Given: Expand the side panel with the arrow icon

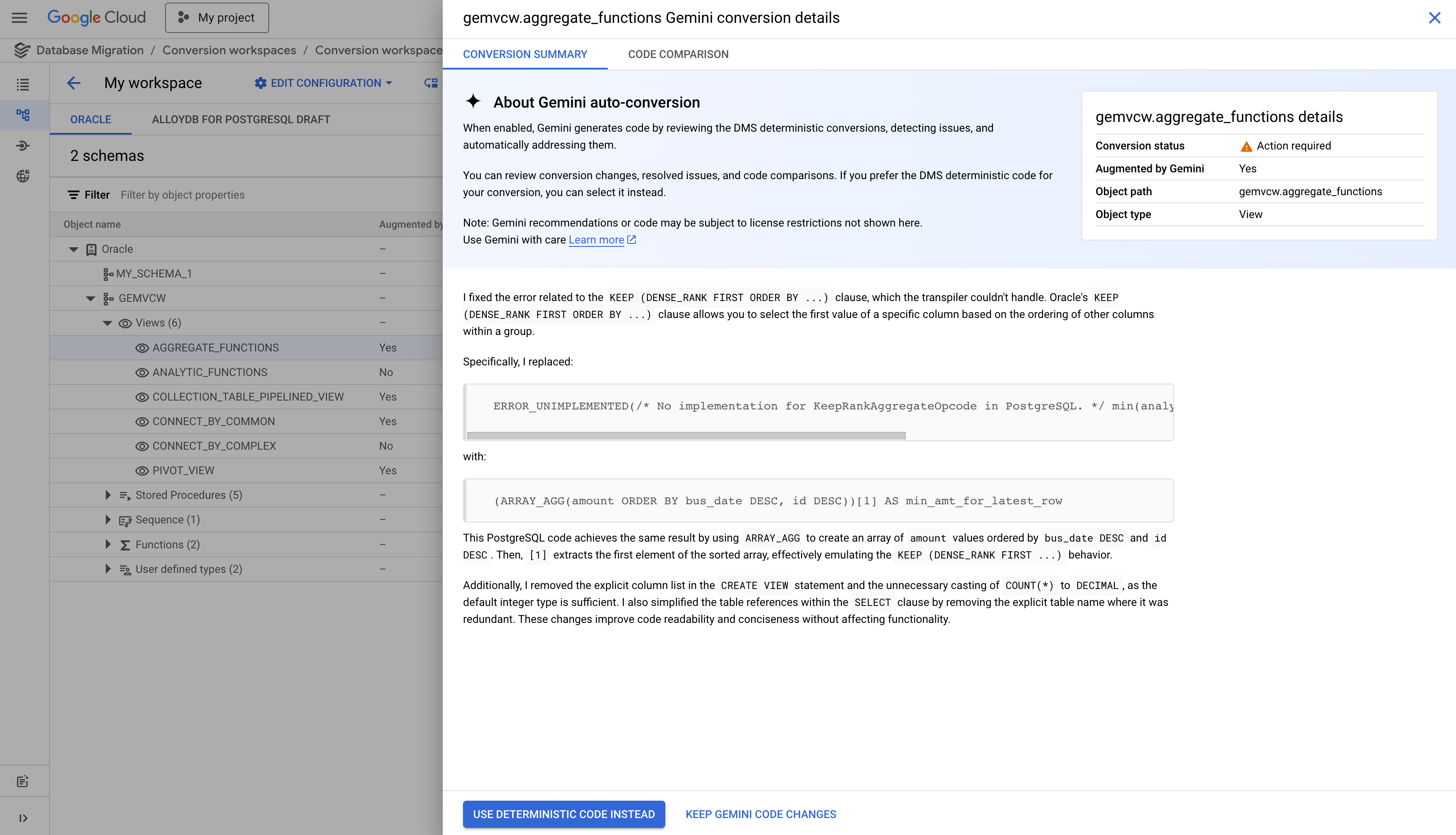Looking at the screenshot, I should [x=23, y=818].
